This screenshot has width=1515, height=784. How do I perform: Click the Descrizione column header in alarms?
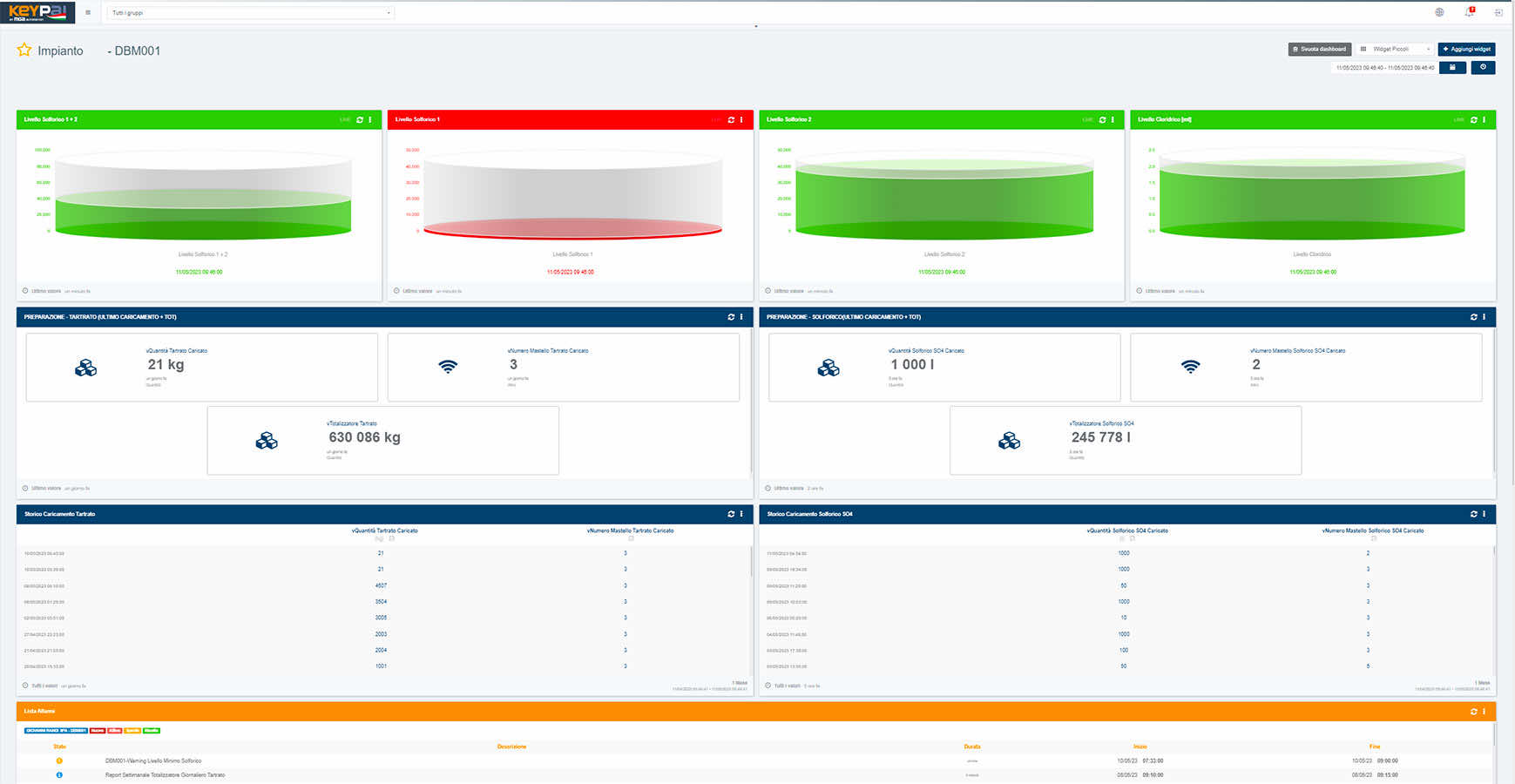click(511, 747)
